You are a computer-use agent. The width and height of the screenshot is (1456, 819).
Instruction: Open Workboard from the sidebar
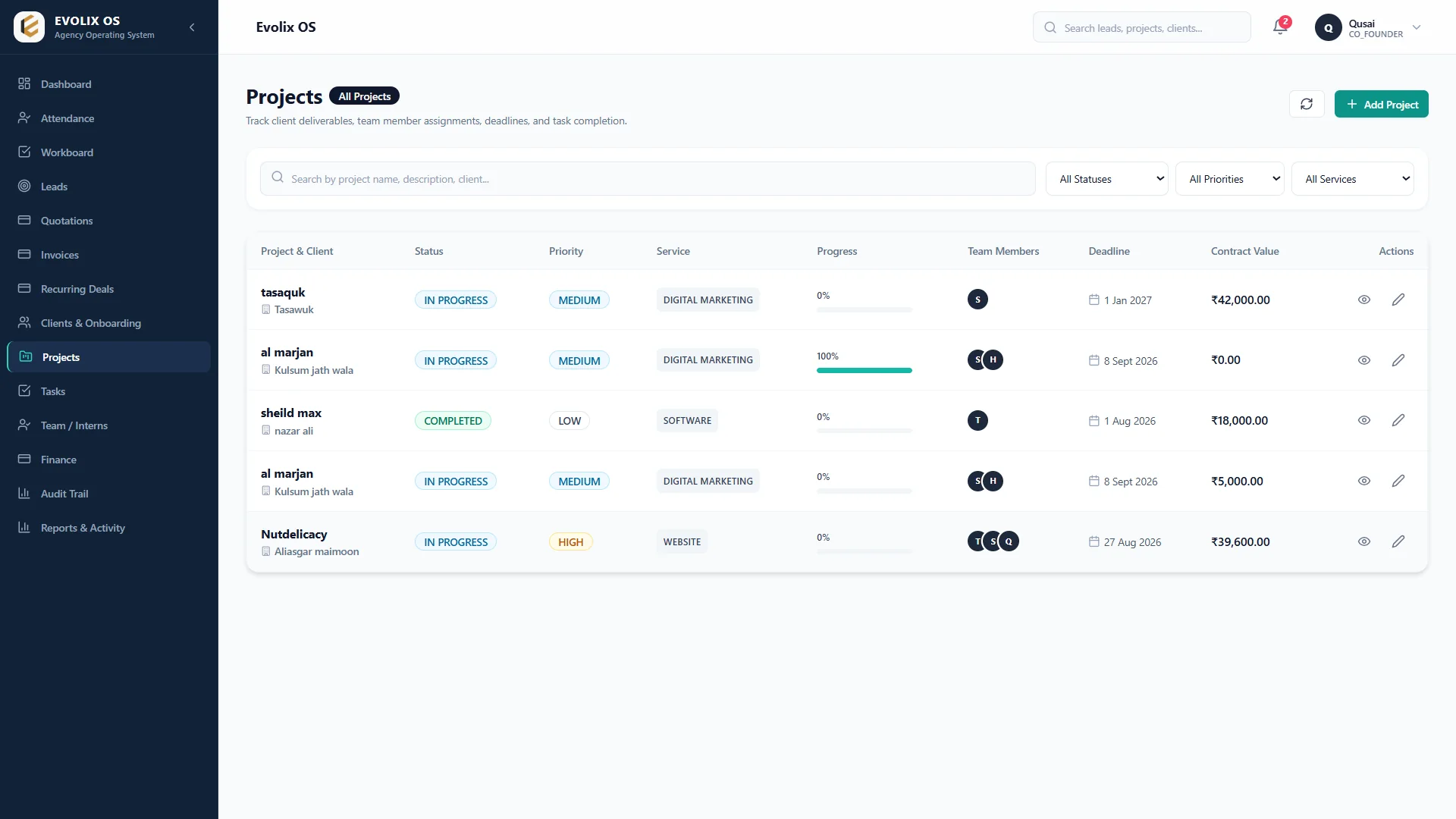coord(109,152)
